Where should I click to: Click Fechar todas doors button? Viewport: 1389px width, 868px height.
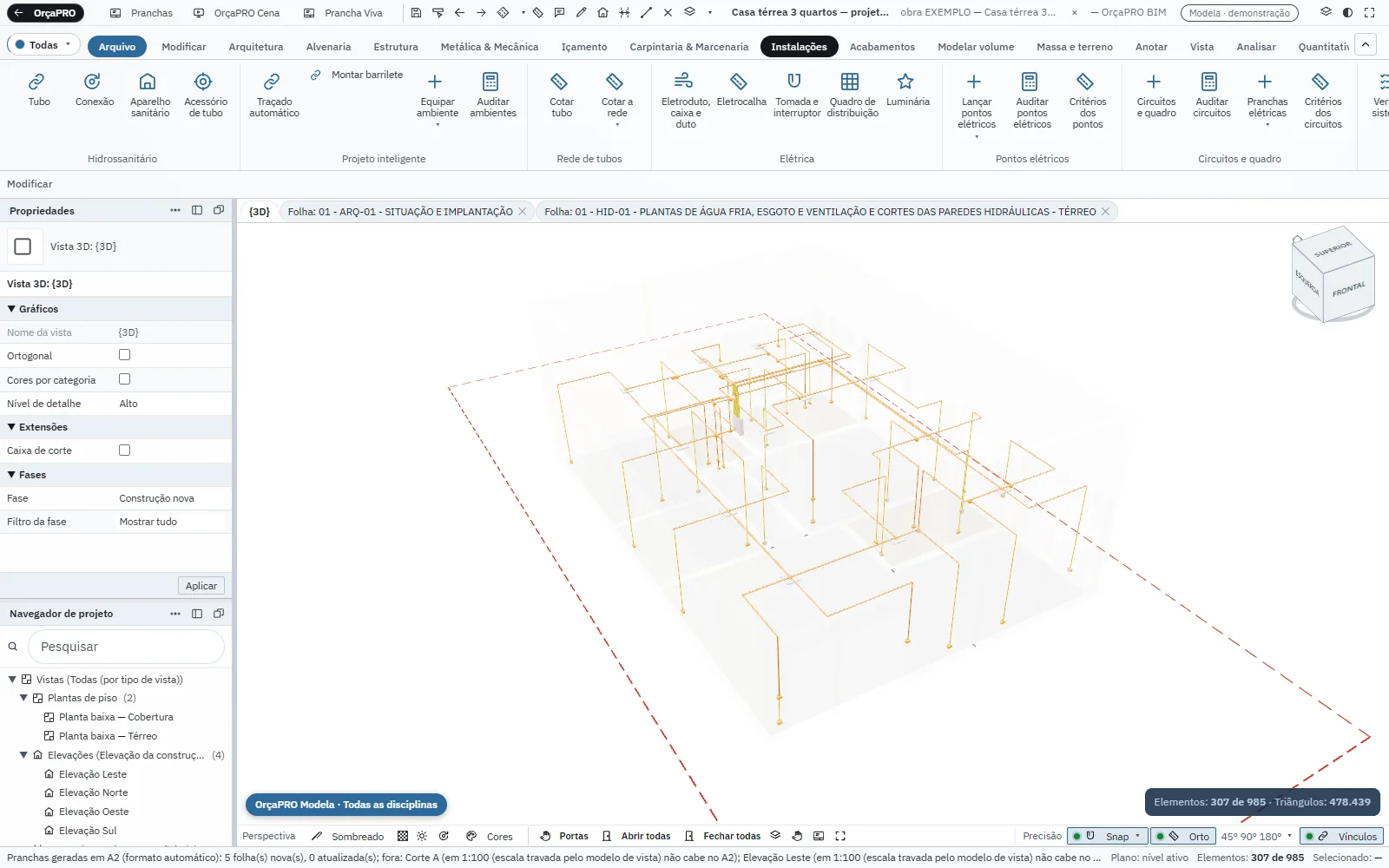click(x=722, y=837)
